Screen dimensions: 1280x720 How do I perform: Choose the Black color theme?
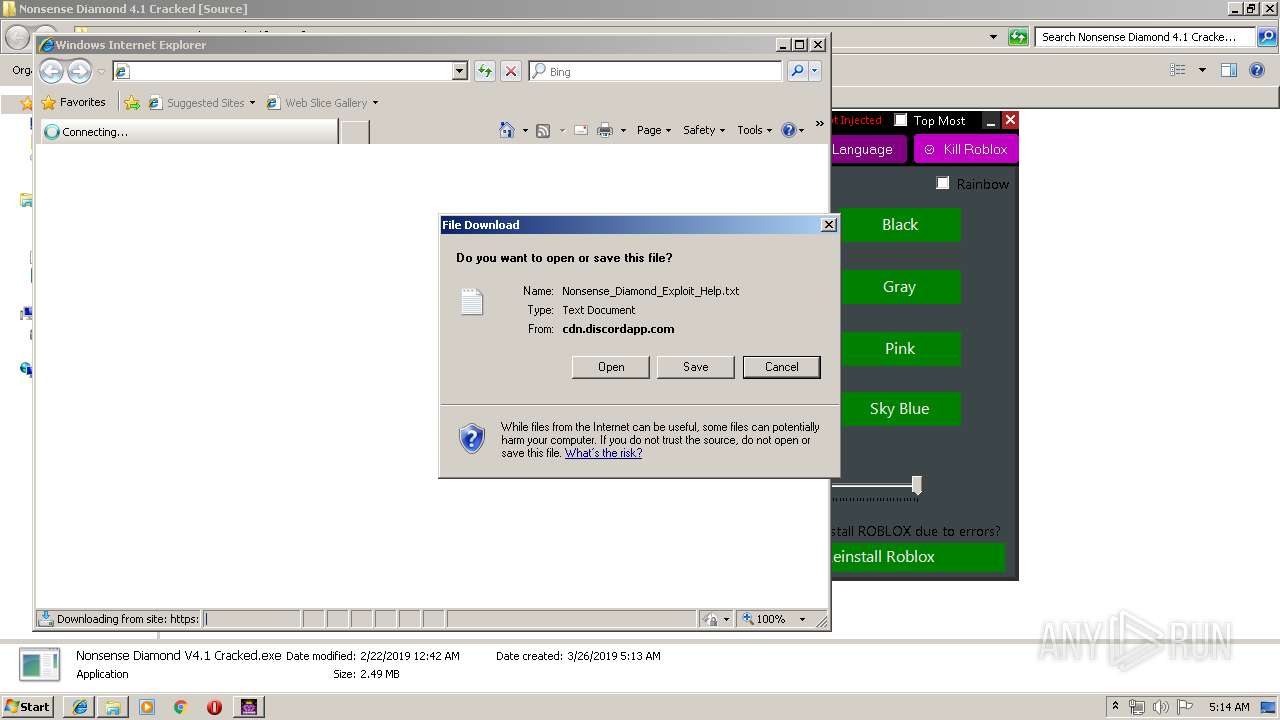899,225
